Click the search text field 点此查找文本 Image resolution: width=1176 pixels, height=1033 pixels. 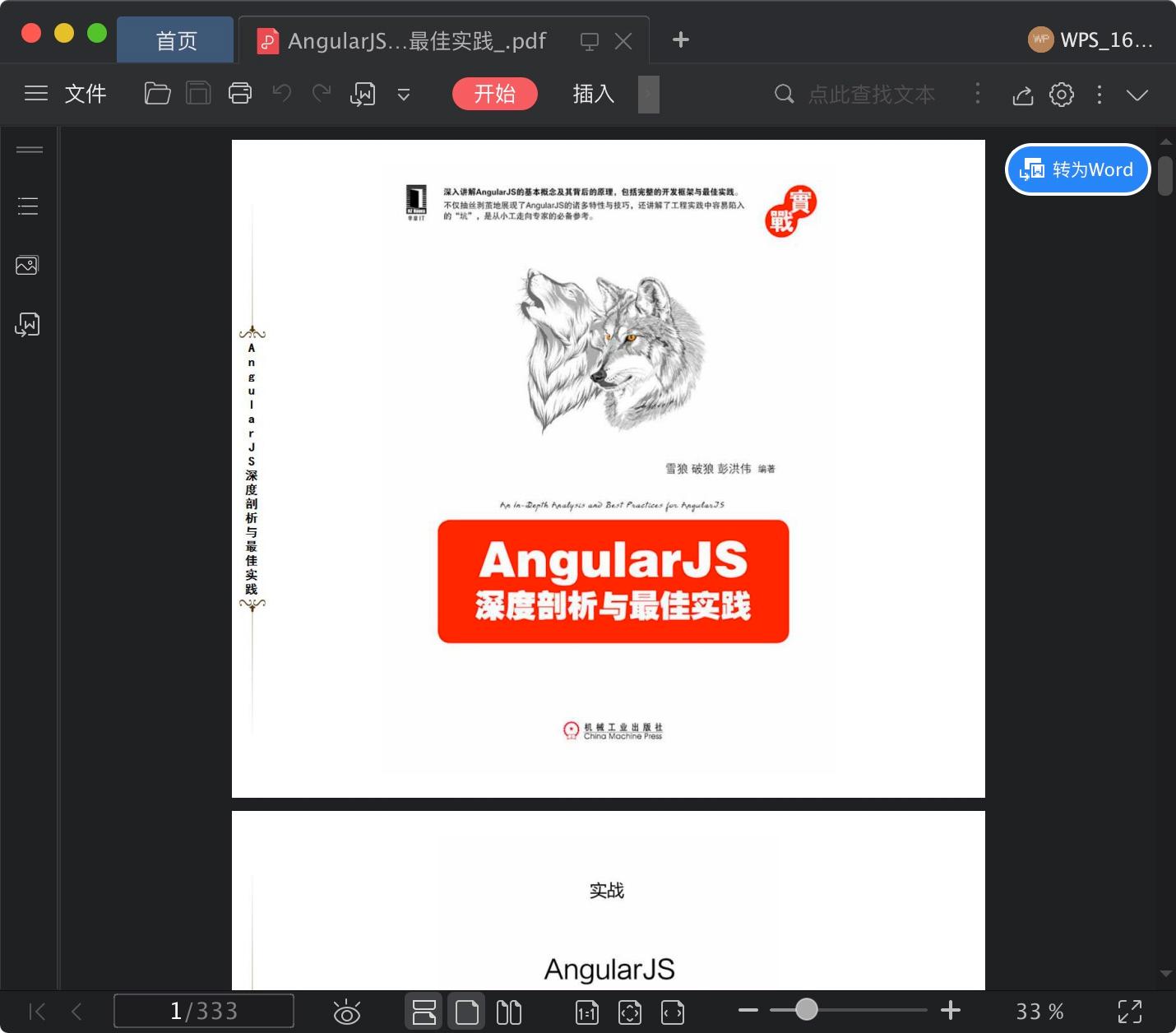(871, 95)
